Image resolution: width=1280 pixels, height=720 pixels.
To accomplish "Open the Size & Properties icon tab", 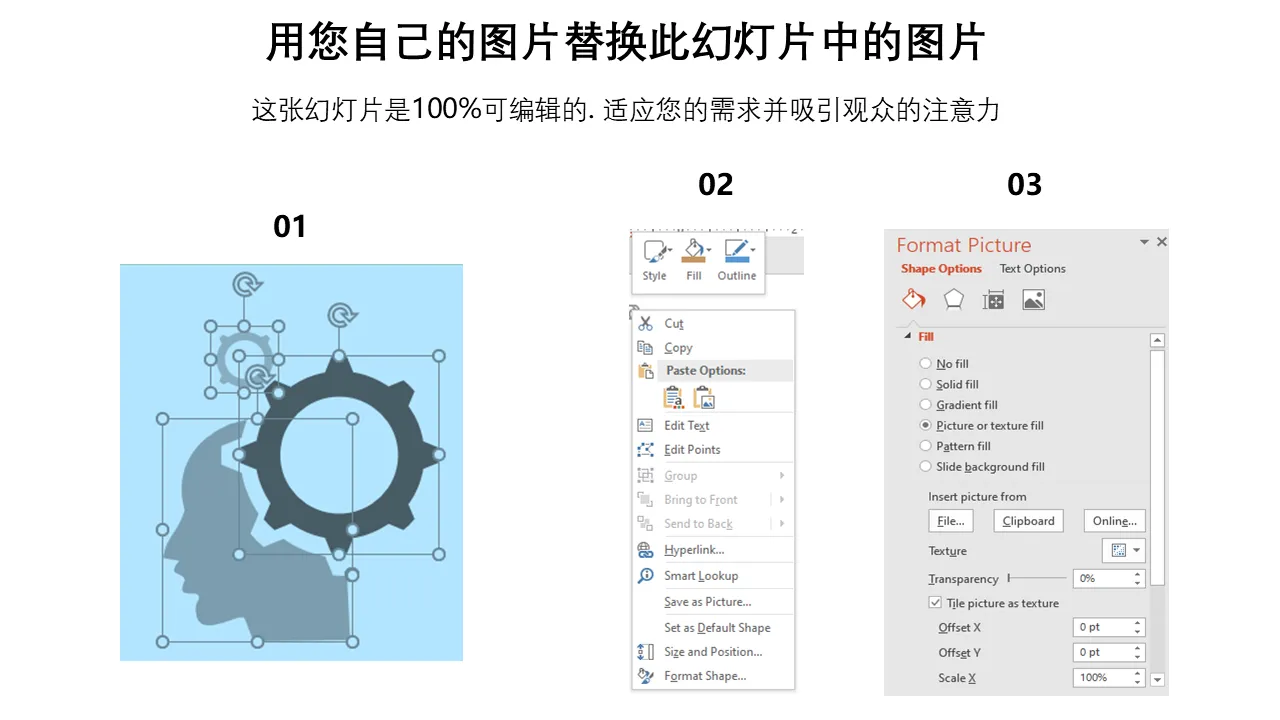I will pyautogui.click(x=993, y=300).
